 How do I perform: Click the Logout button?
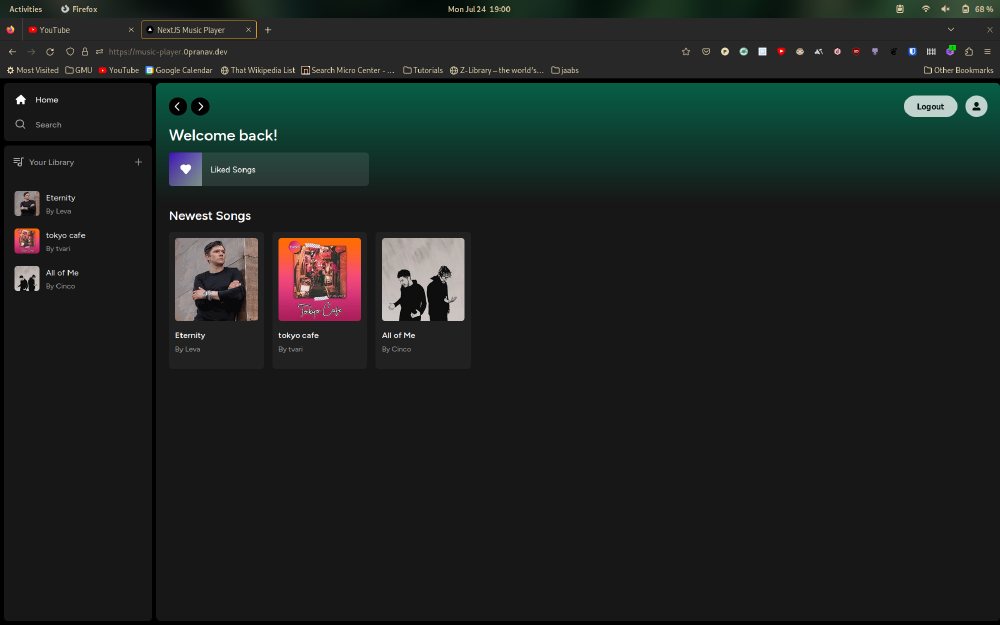pyautogui.click(x=930, y=106)
